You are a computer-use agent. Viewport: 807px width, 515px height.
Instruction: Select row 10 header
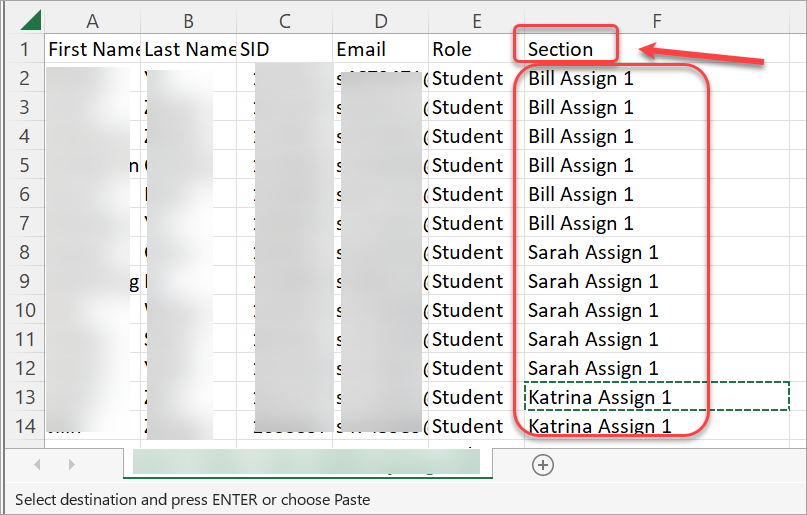click(x=25, y=310)
